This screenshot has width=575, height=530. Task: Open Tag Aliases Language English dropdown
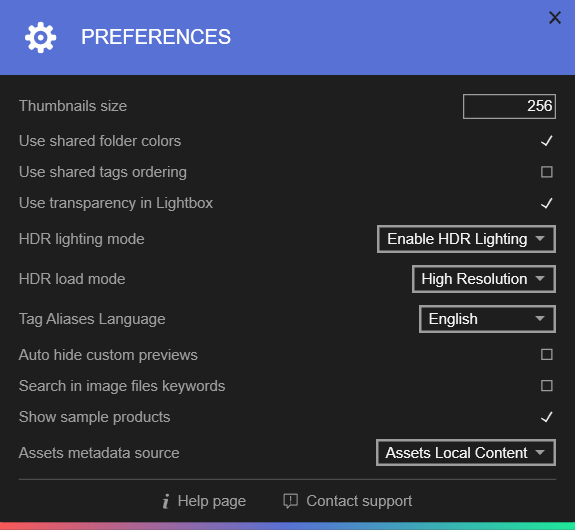pyautogui.click(x=487, y=319)
